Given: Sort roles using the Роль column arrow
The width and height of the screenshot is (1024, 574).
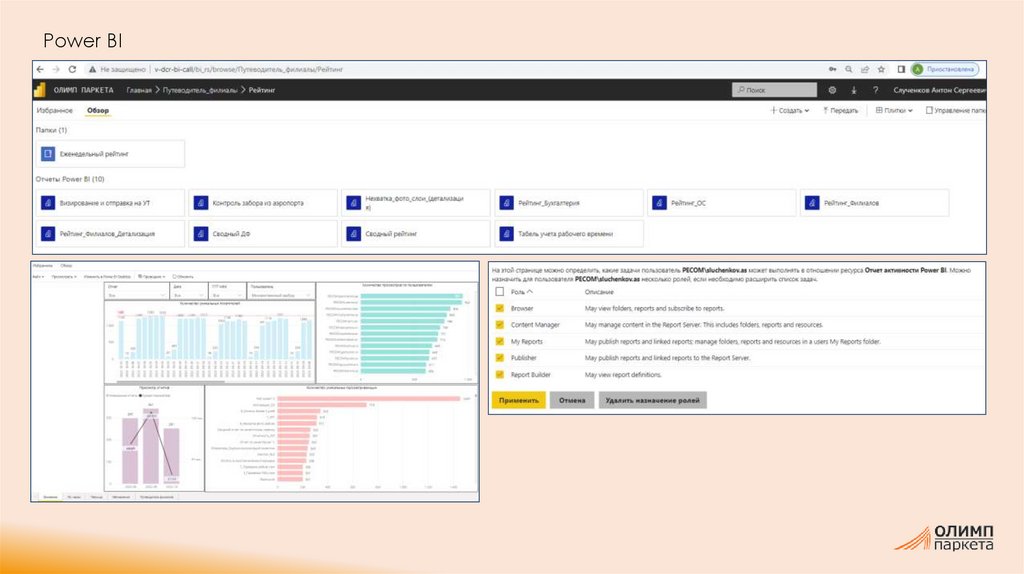Looking at the screenshot, I should click(530, 292).
